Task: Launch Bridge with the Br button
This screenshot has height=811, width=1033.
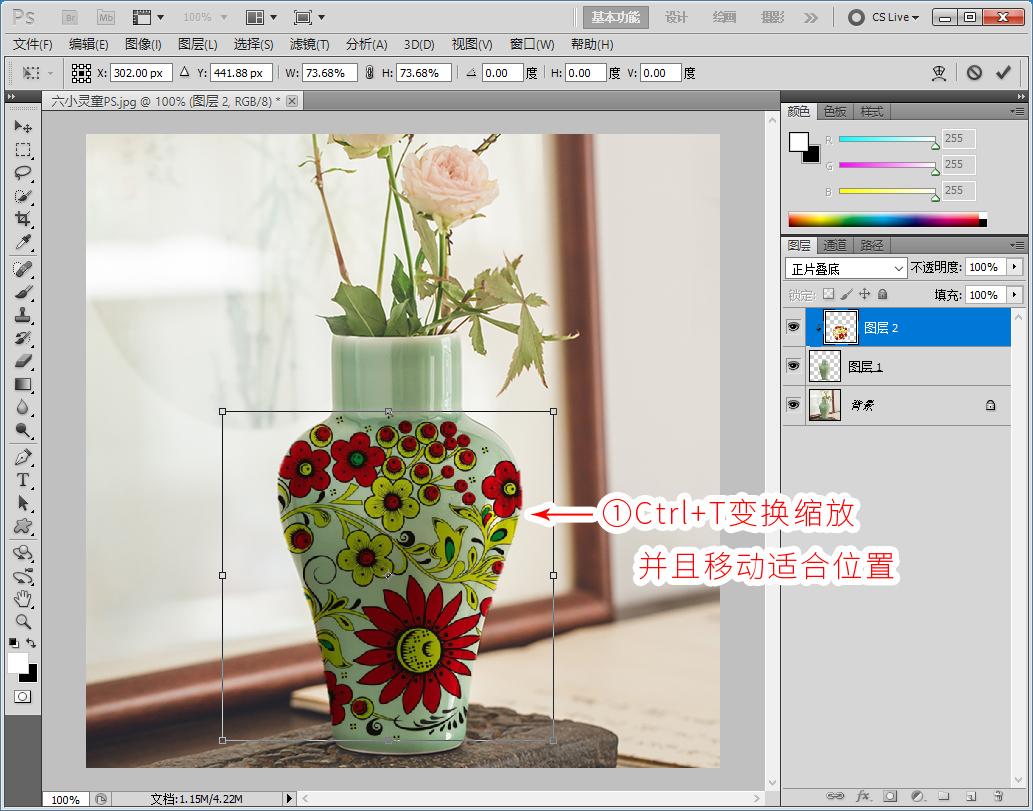Action: 69,17
